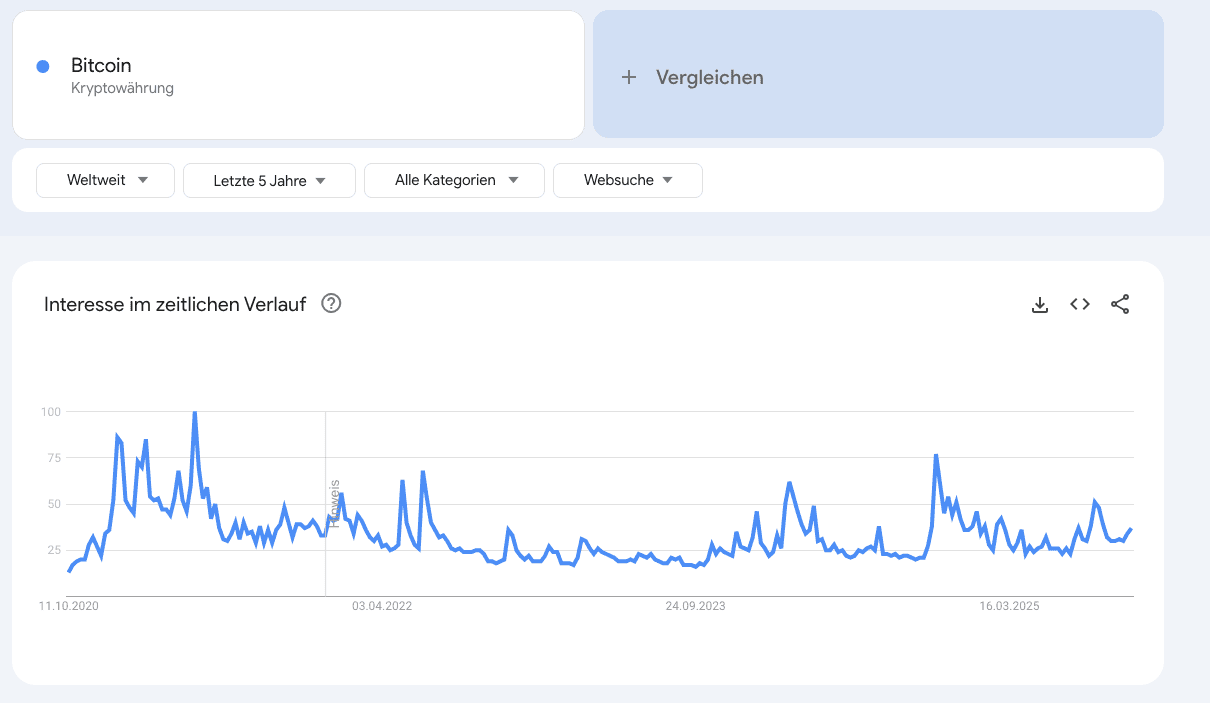Select the 24.09.2023 axis date
This screenshot has width=1210, height=703.
[695, 606]
